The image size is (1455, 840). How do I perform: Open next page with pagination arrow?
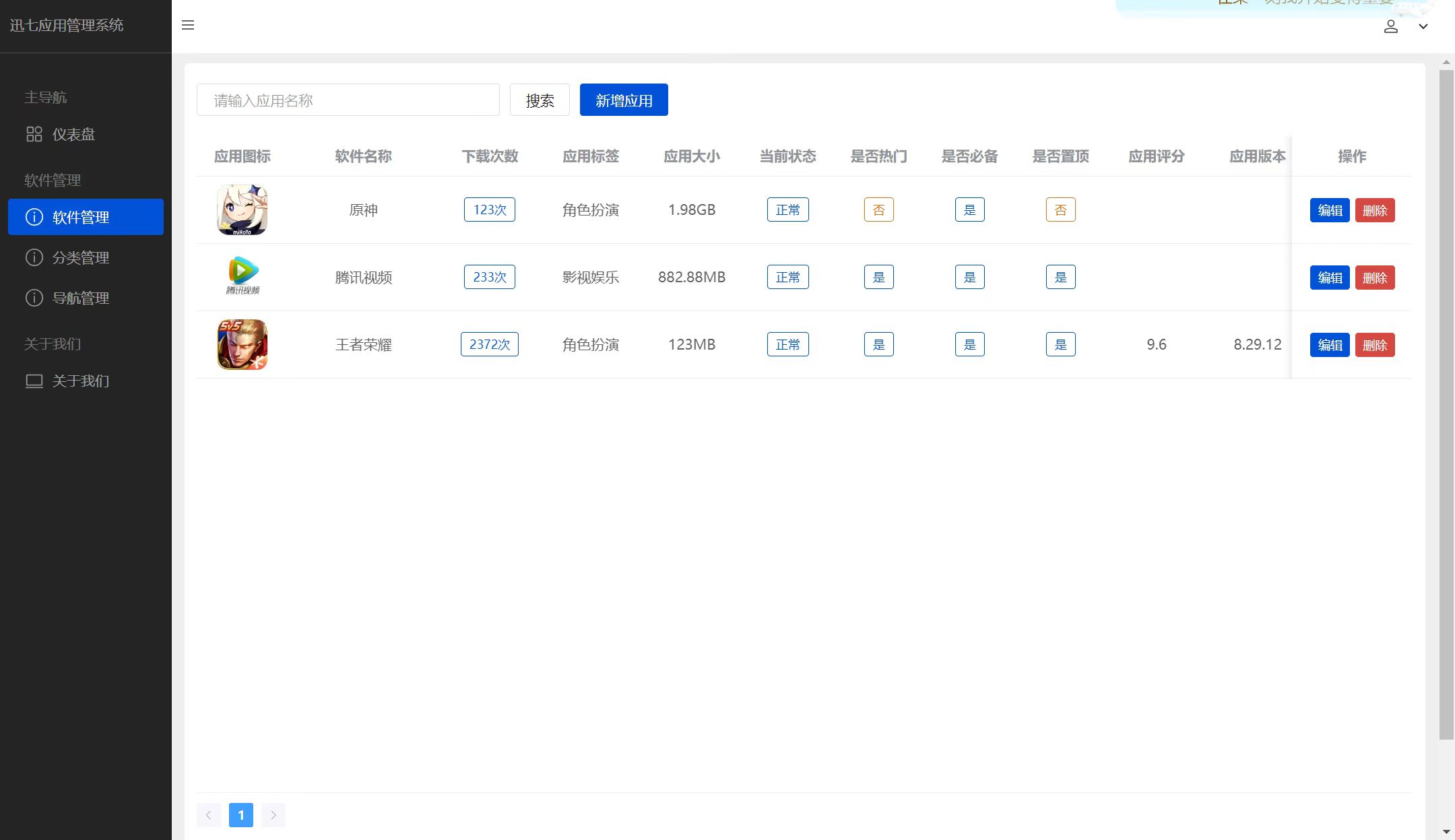click(x=273, y=814)
